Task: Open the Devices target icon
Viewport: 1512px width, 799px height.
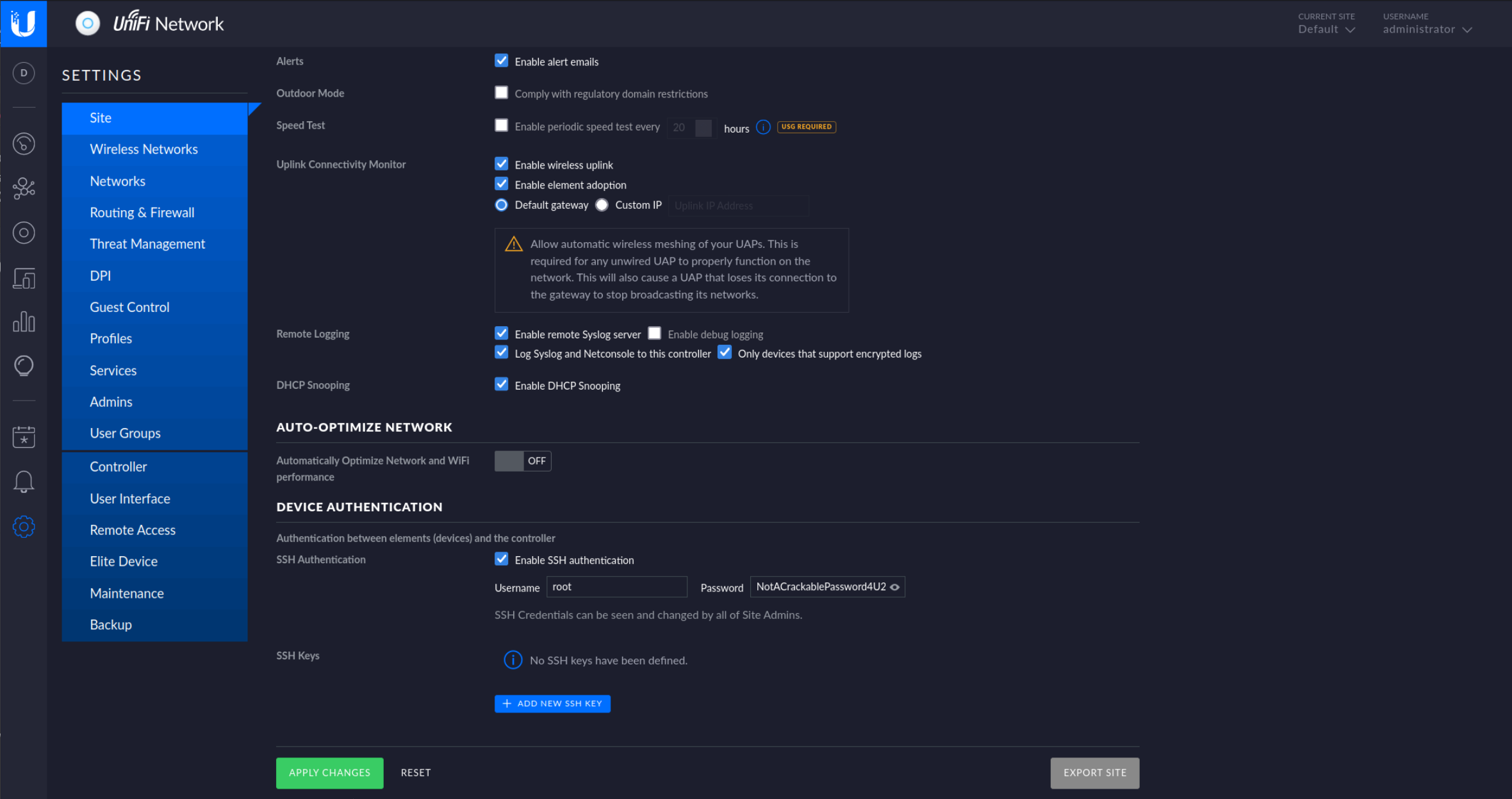Action: 24,233
